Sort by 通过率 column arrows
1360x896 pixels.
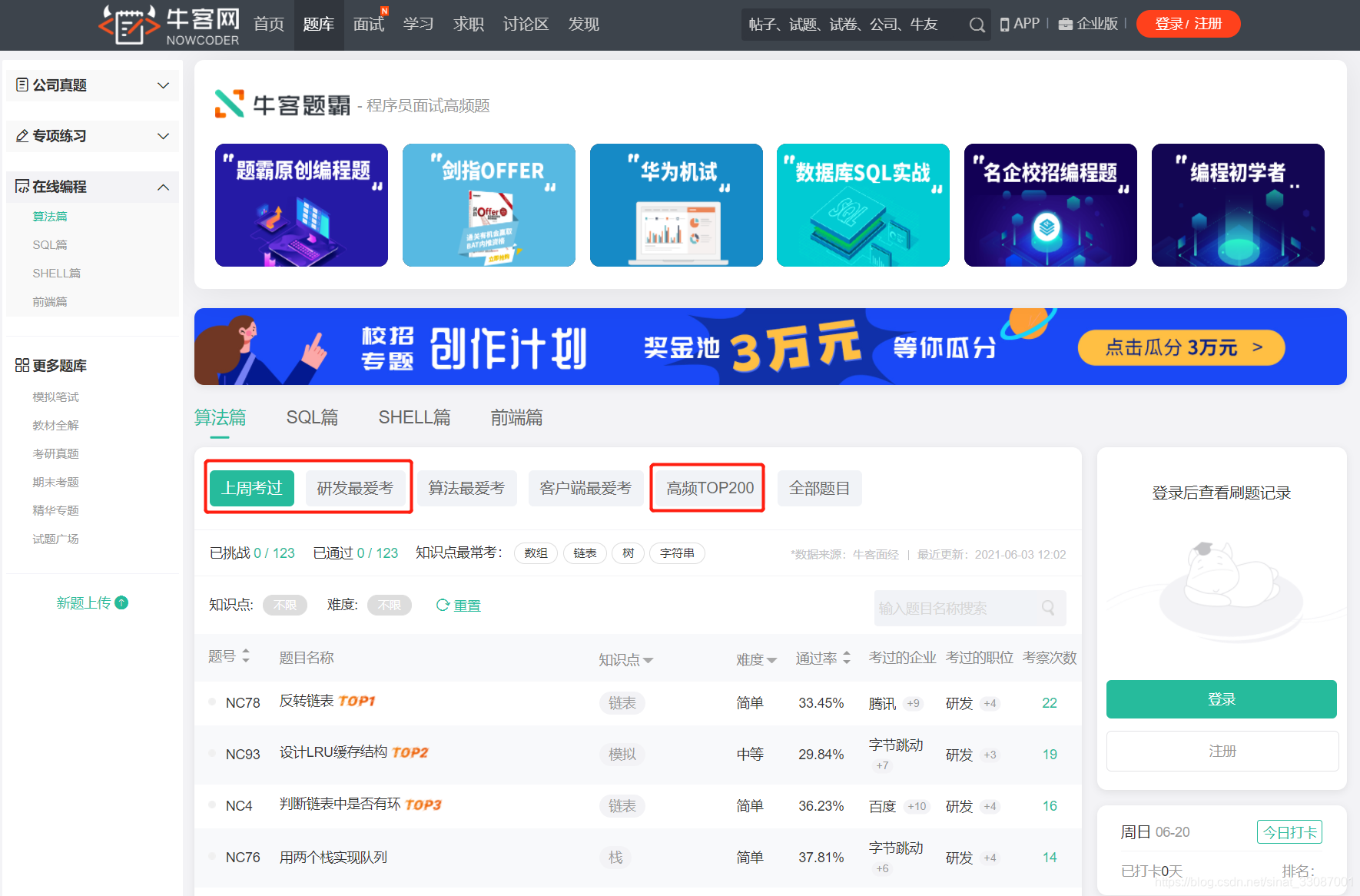(x=847, y=658)
